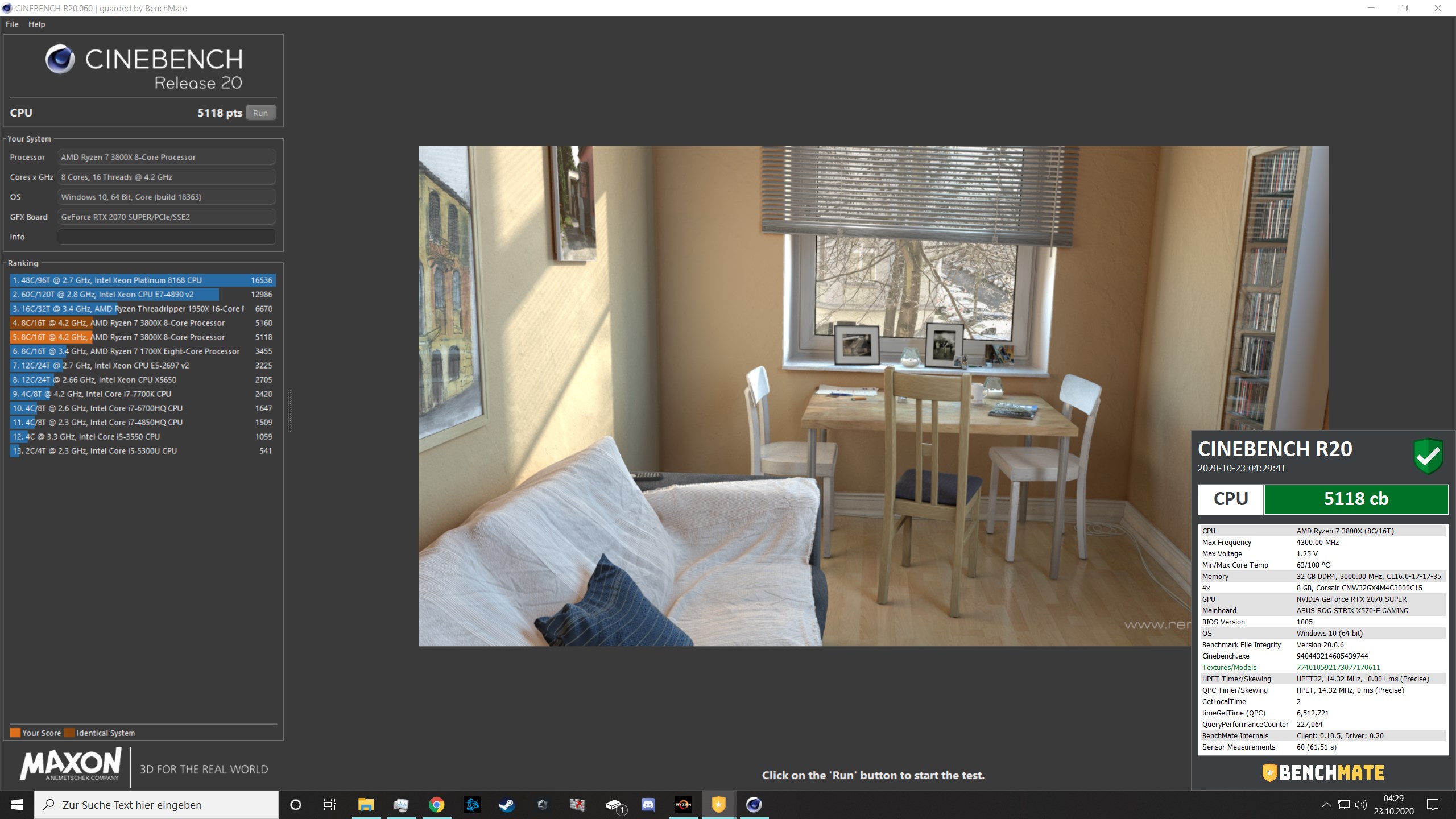Select ranking entry Threadripper 1950X

tap(143, 309)
